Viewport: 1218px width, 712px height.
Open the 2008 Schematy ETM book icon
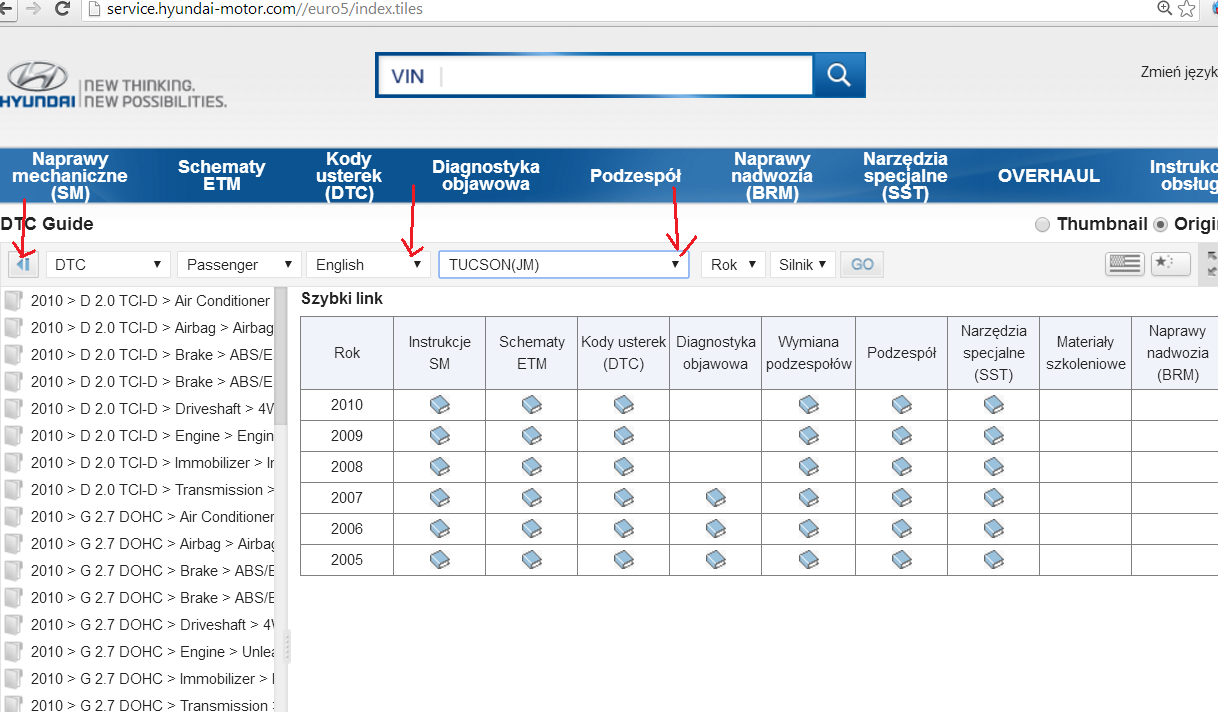tap(532, 466)
